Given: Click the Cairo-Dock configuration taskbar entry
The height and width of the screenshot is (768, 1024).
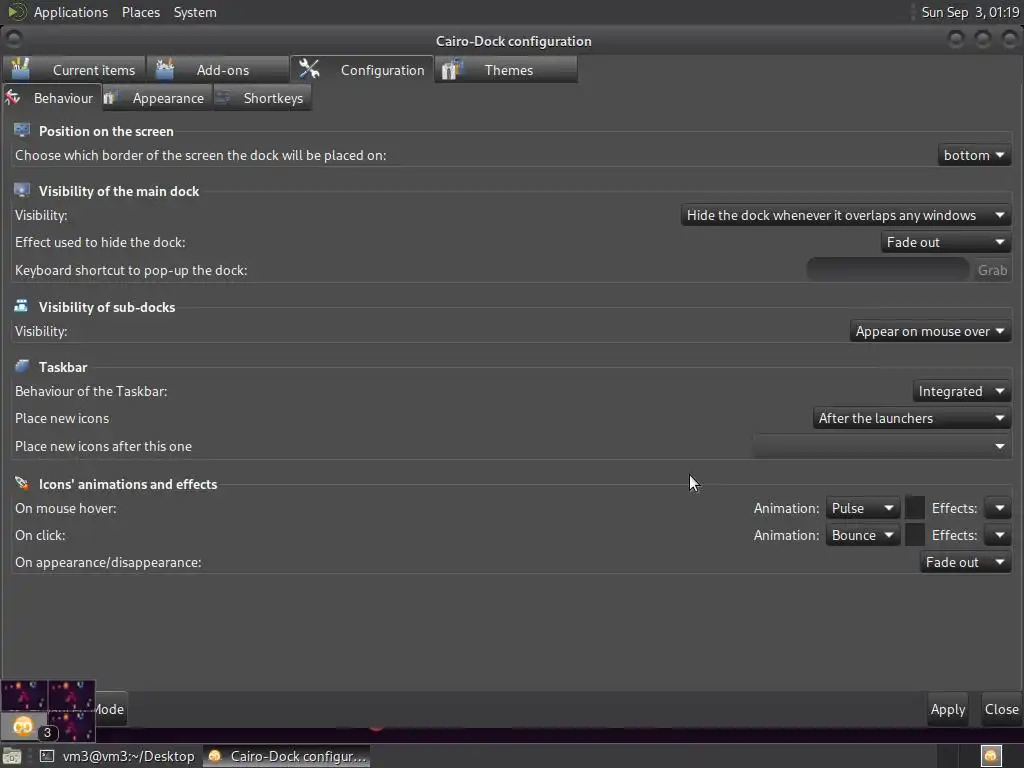Looking at the screenshot, I should click(286, 756).
